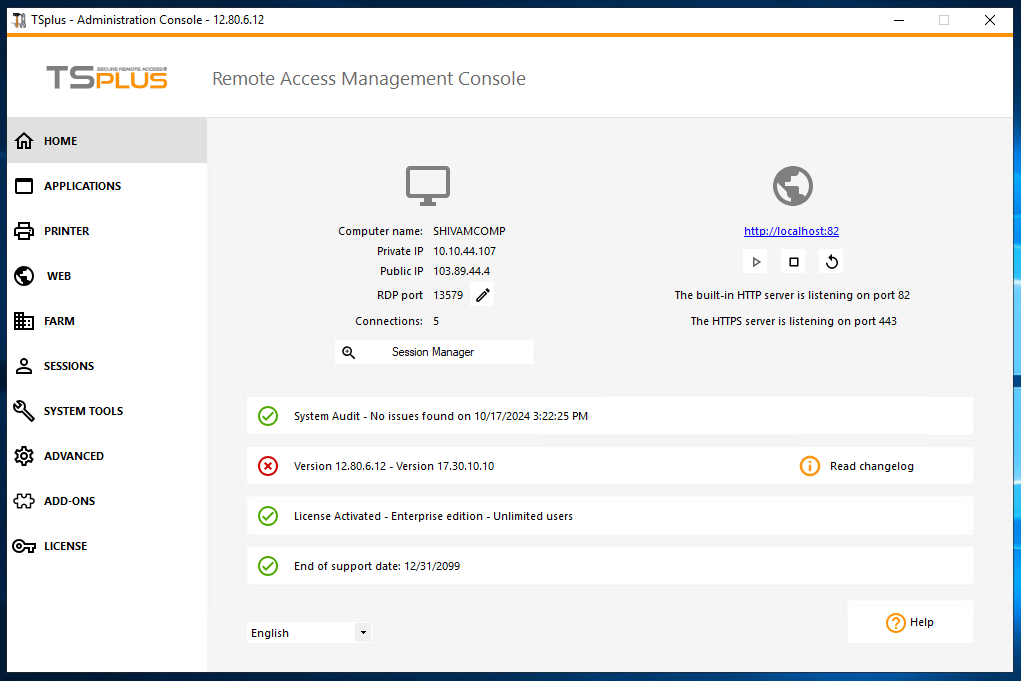Open the Add-Ons section

[x=107, y=501]
